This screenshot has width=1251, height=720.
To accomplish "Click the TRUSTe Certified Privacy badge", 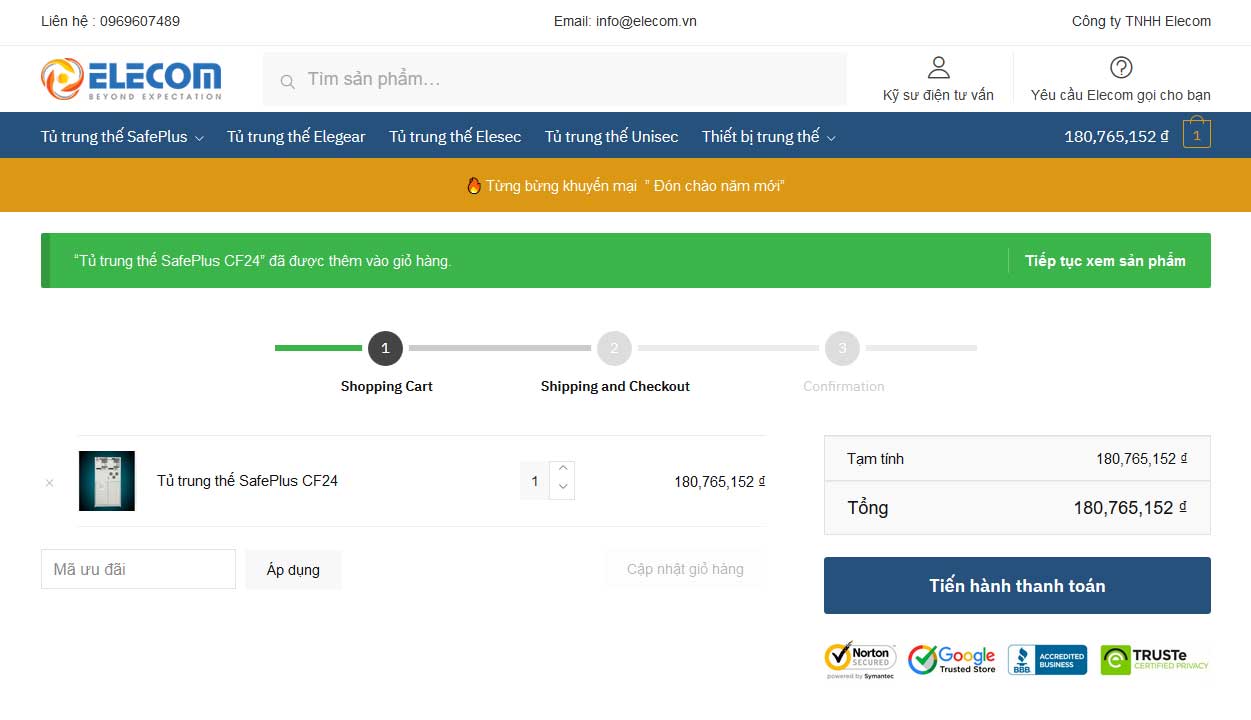I will (x=1155, y=660).
